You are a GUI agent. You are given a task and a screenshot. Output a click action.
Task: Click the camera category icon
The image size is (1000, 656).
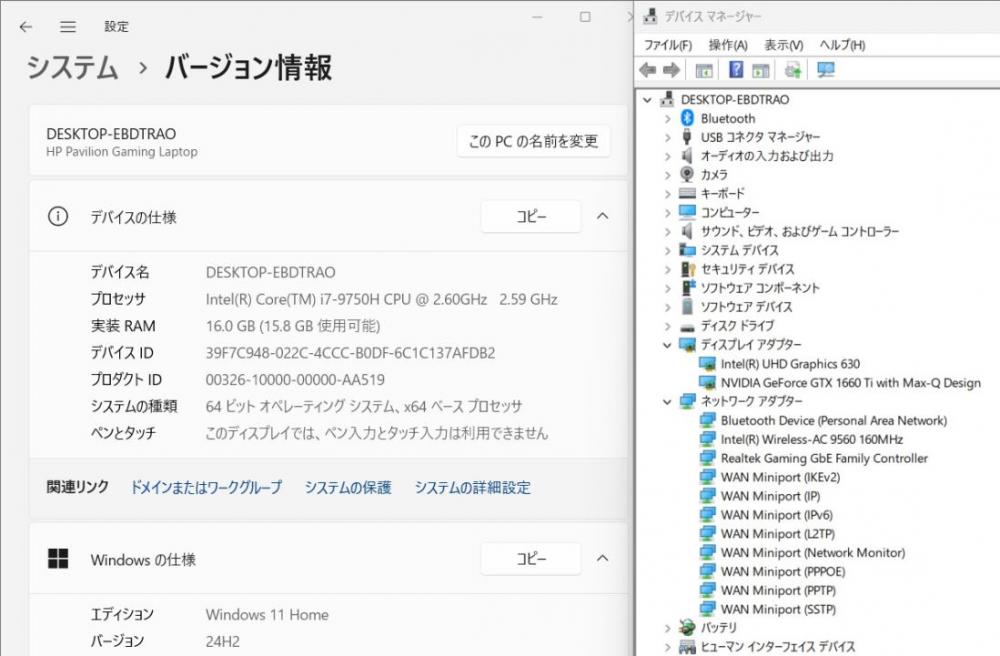point(687,174)
